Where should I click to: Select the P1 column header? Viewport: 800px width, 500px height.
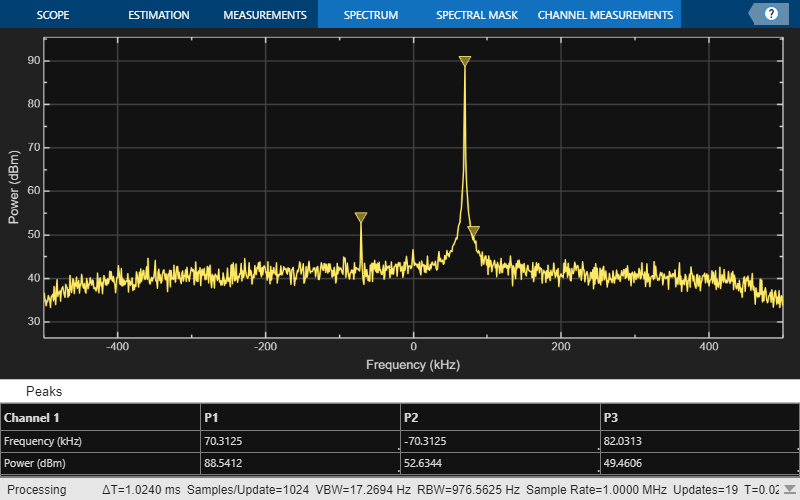coord(211,417)
